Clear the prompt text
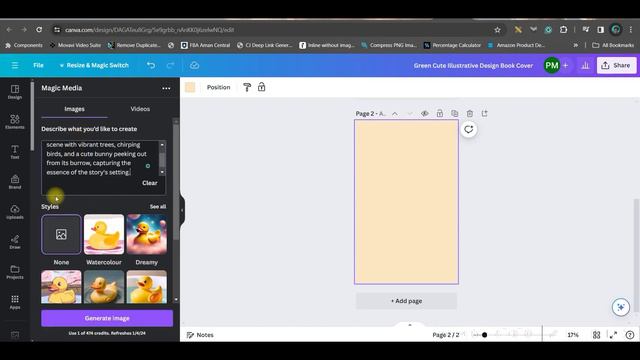The height and width of the screenshot is (360, 640). 150,183
